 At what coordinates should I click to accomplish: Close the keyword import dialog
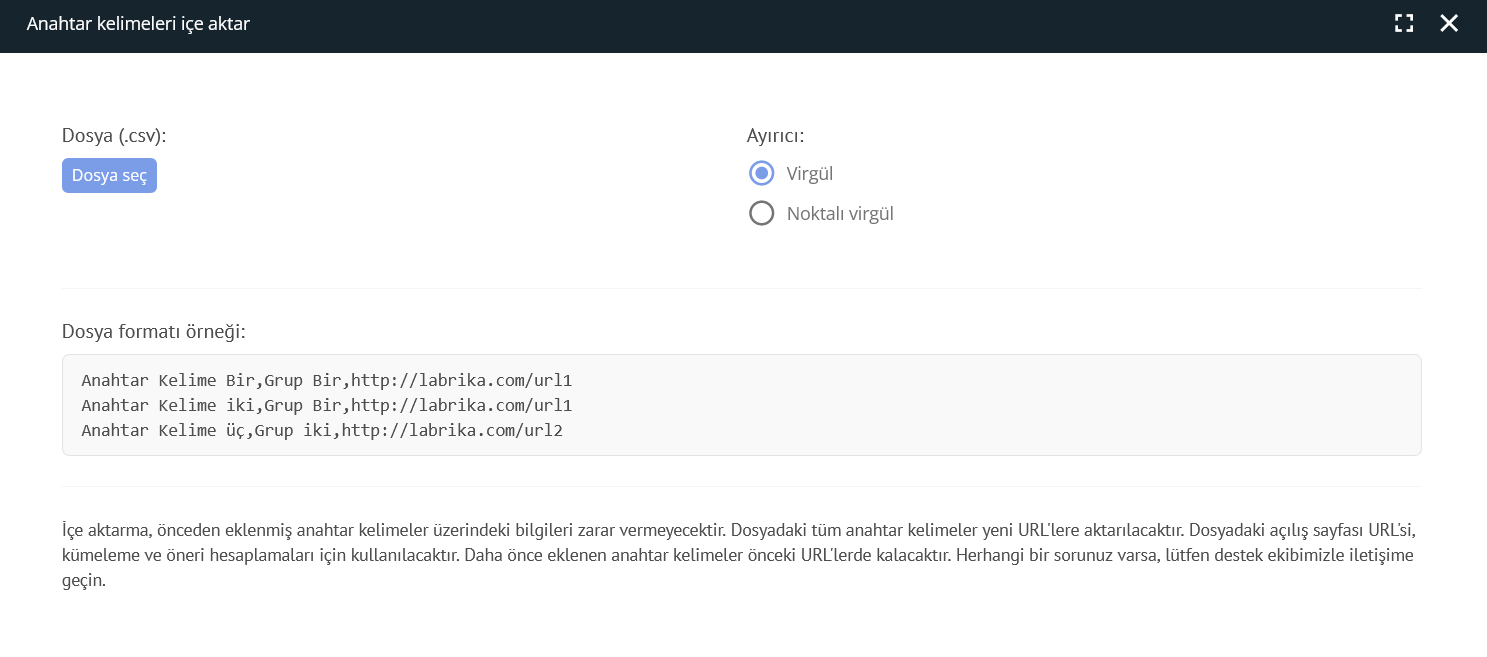[1449, 24]
